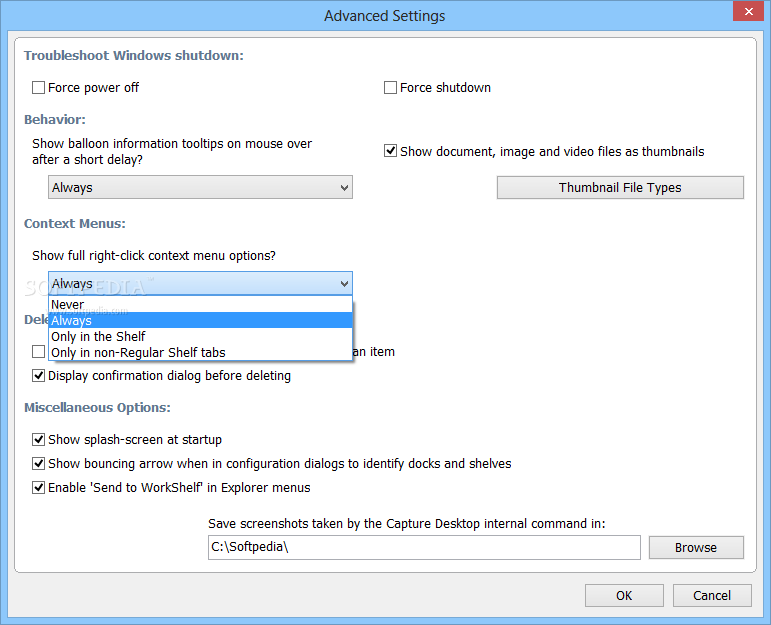Tick the Force shutdown checkbox
771x625 pixels.
pyautogui.click(x=390, y=88)
